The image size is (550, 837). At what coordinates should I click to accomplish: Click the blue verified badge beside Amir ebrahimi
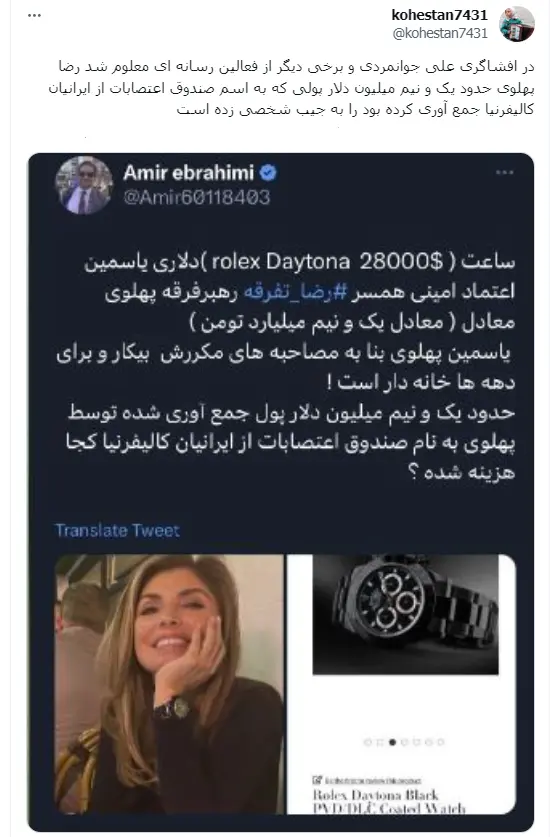pos(268,172)
